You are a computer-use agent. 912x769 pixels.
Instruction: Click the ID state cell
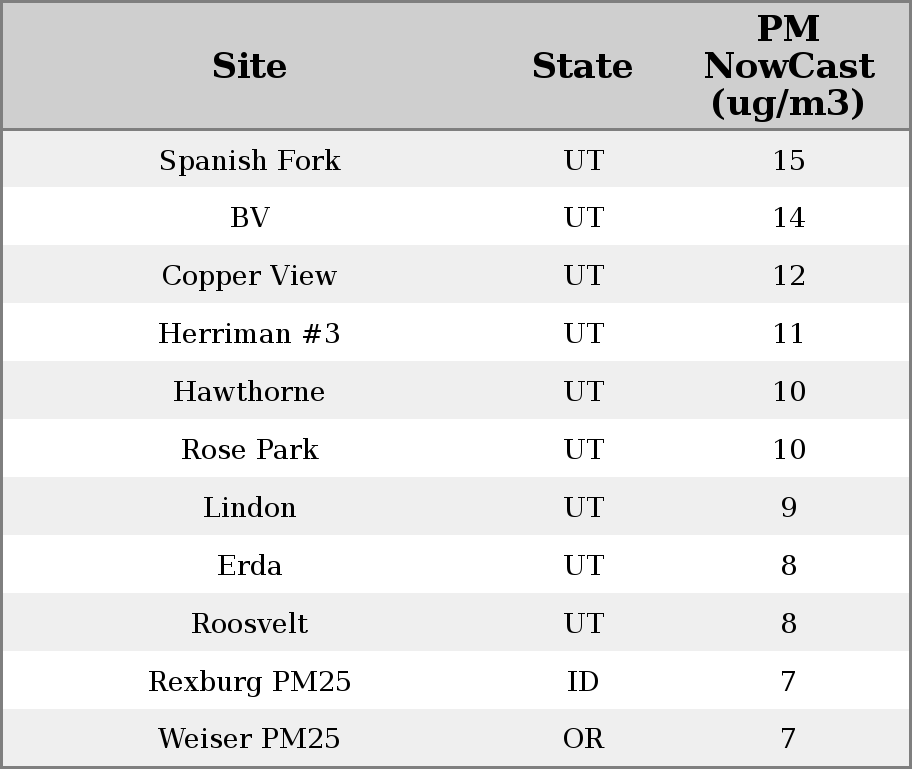click(583, 682)
